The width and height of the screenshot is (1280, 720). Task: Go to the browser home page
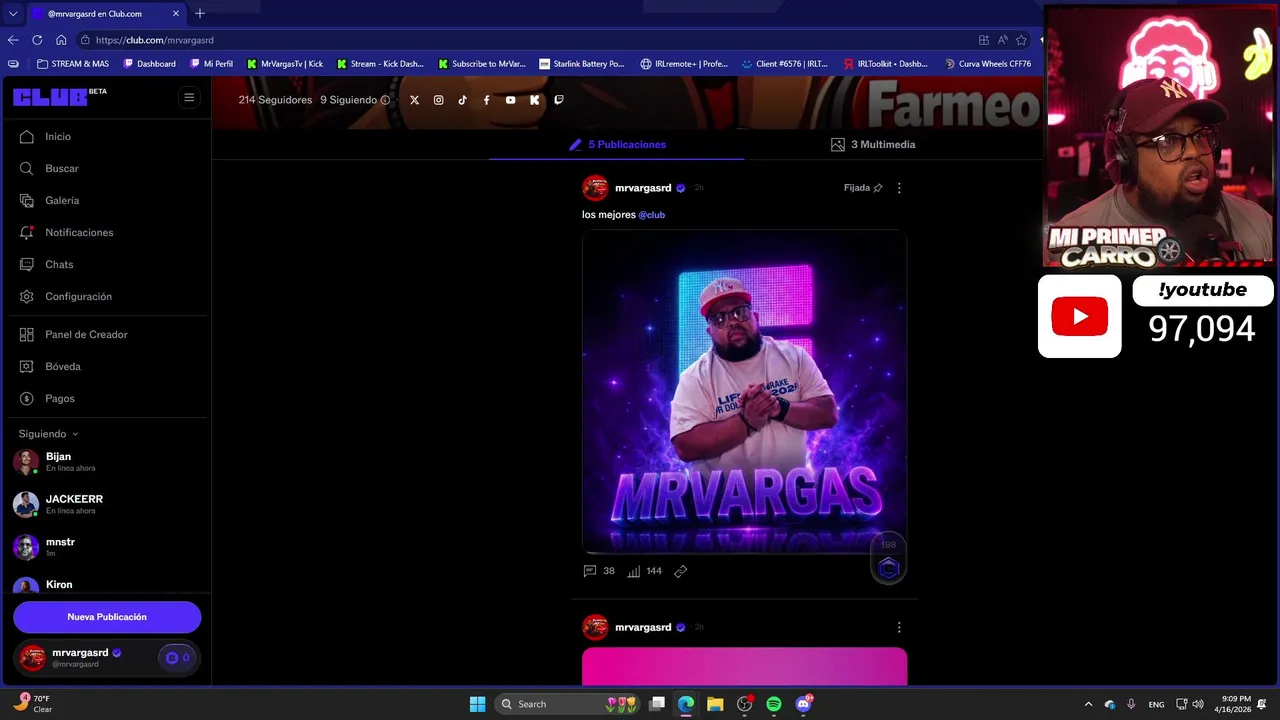click(x=61, y=40)
